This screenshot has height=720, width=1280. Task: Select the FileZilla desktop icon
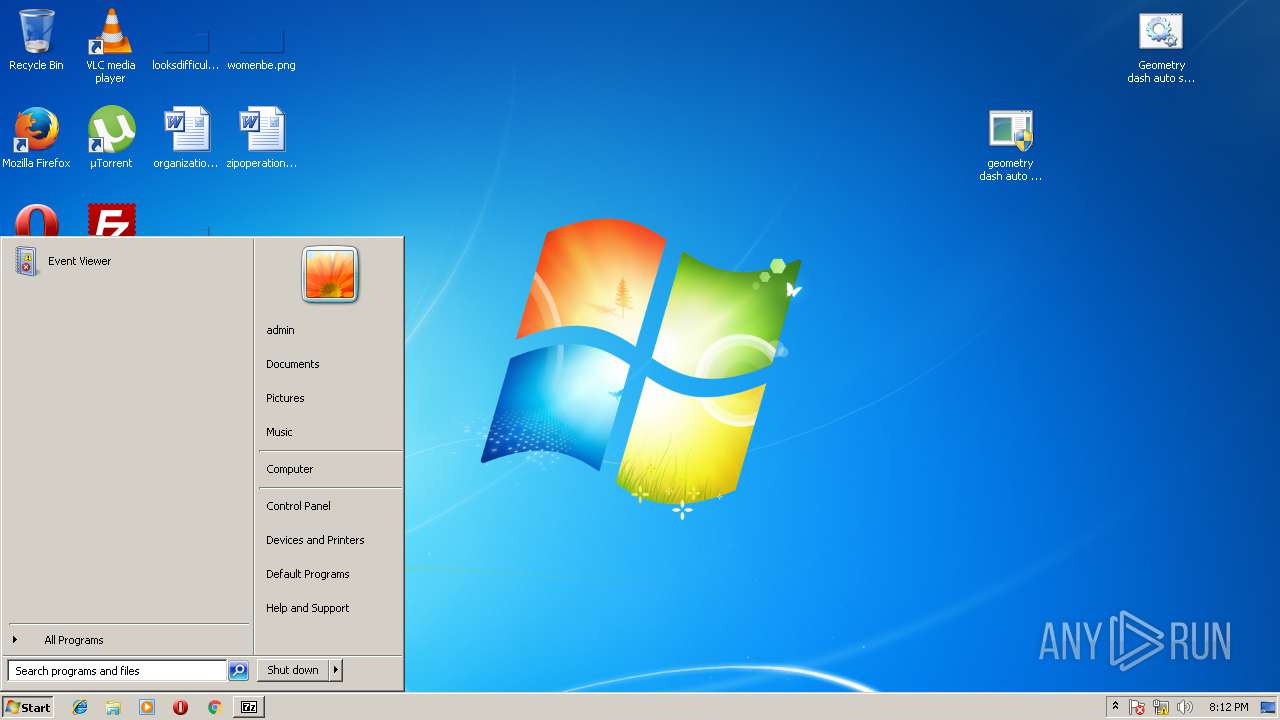coord(111,221)
